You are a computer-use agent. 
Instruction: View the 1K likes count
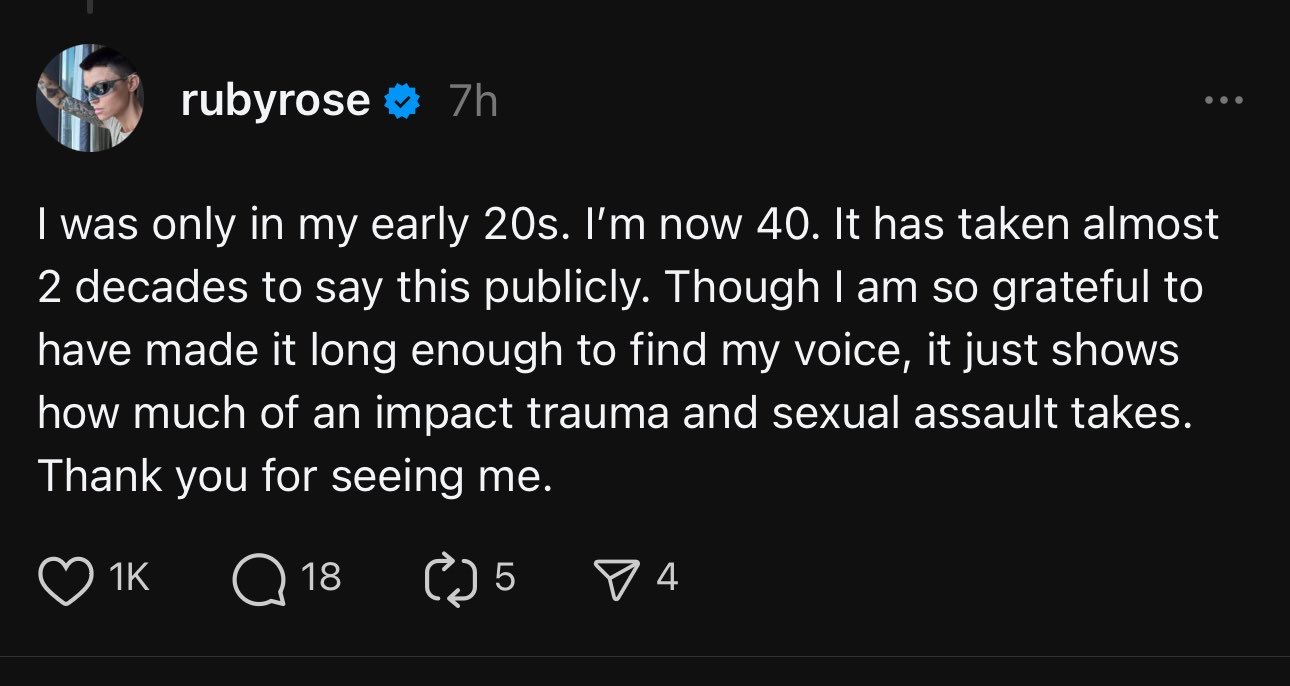click(127, 577)
